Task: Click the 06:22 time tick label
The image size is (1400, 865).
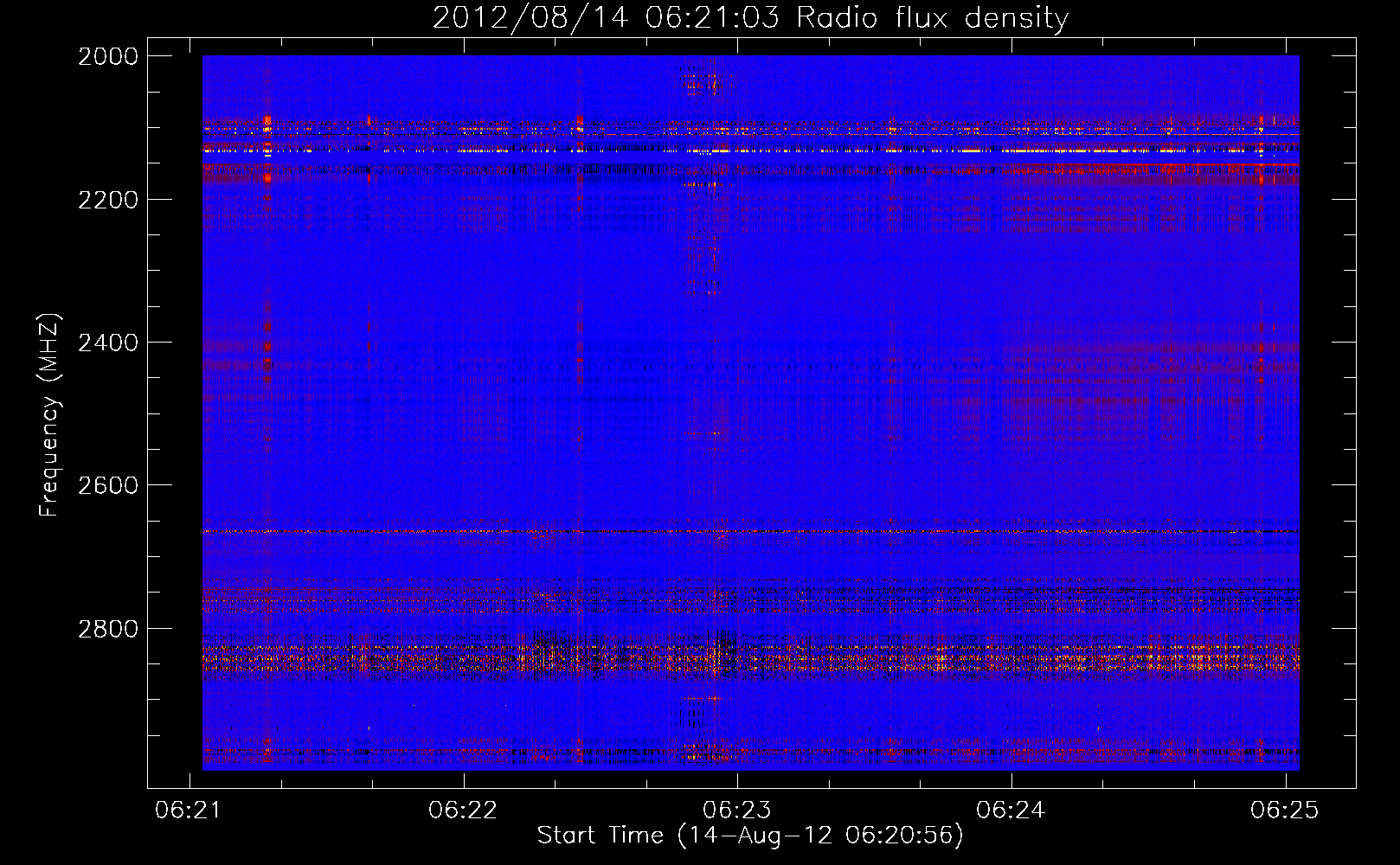Action: 463,810
